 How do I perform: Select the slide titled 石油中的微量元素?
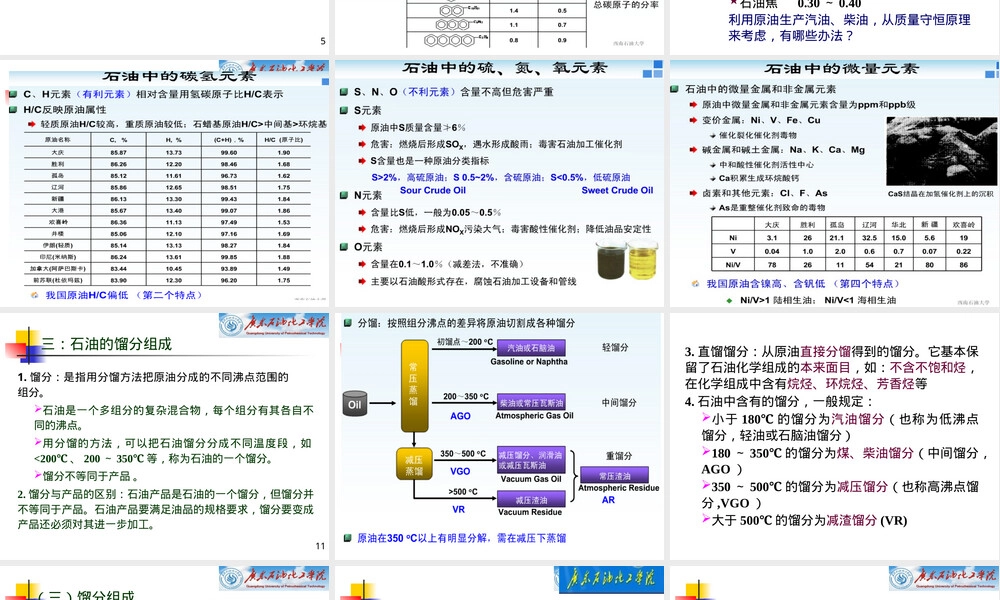[x=835, y=184]
